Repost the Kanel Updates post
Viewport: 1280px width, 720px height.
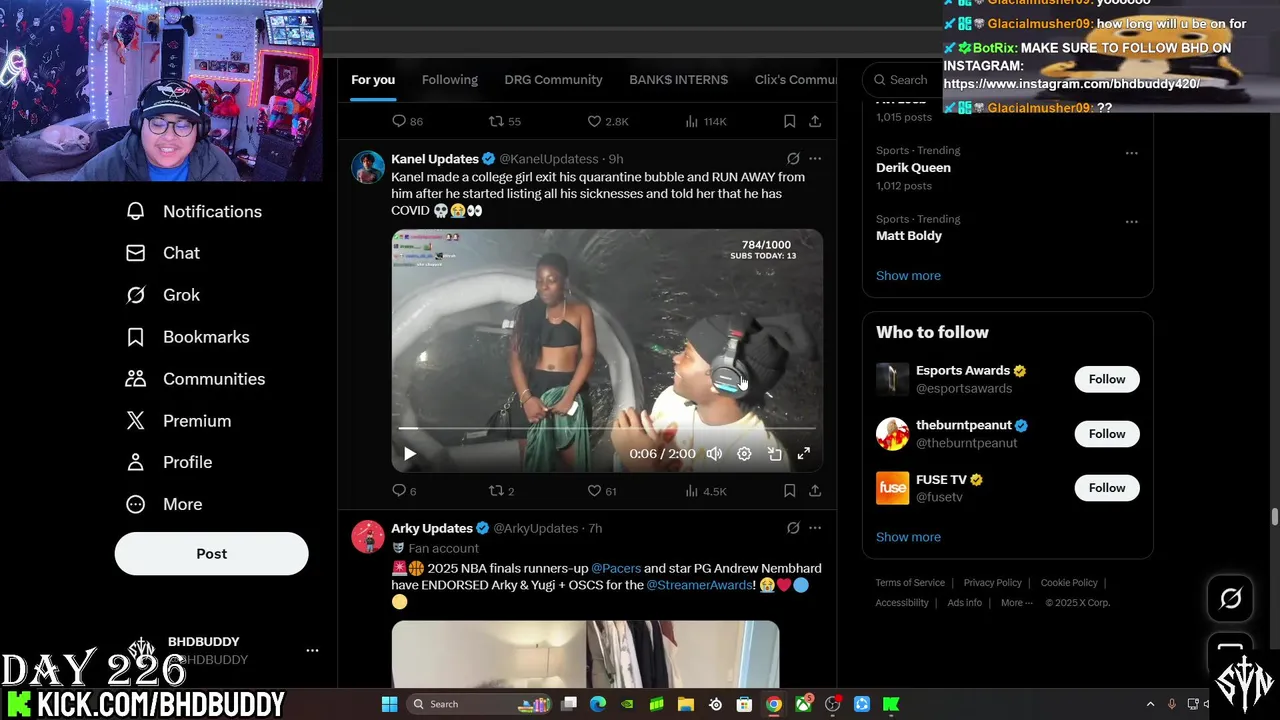[x=501, y=491]
